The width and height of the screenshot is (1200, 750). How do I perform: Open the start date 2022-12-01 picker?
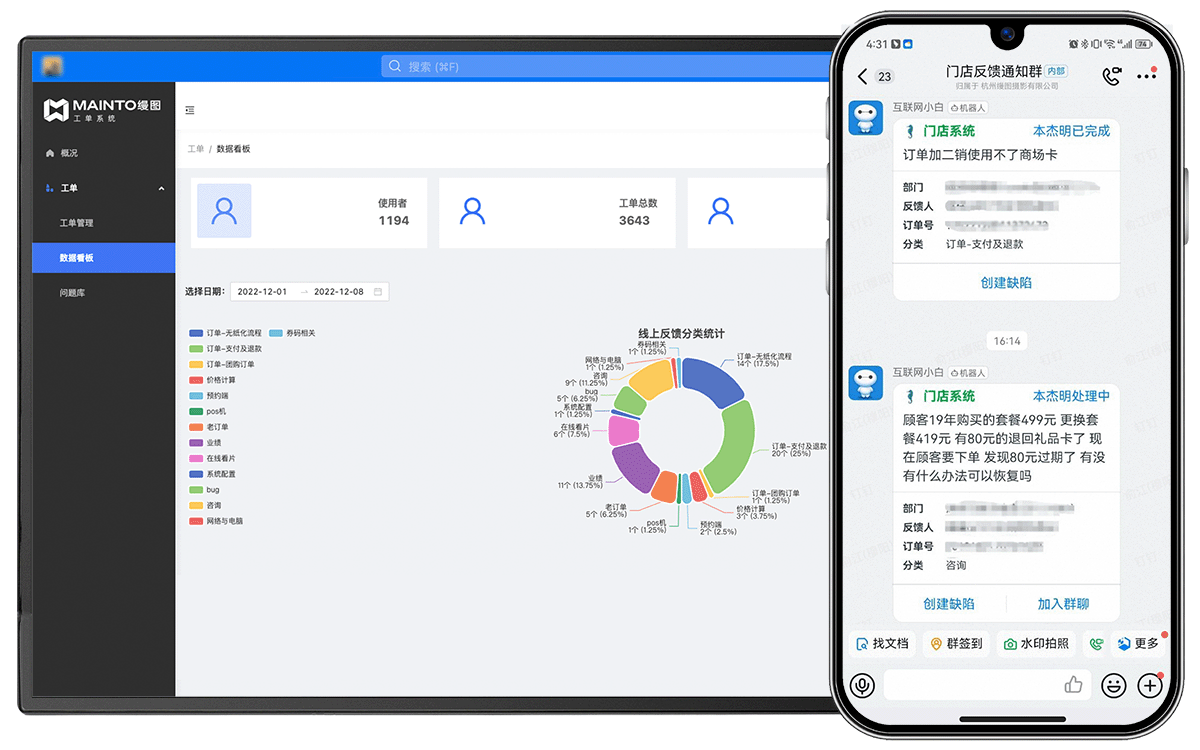(x=262, y=292)
